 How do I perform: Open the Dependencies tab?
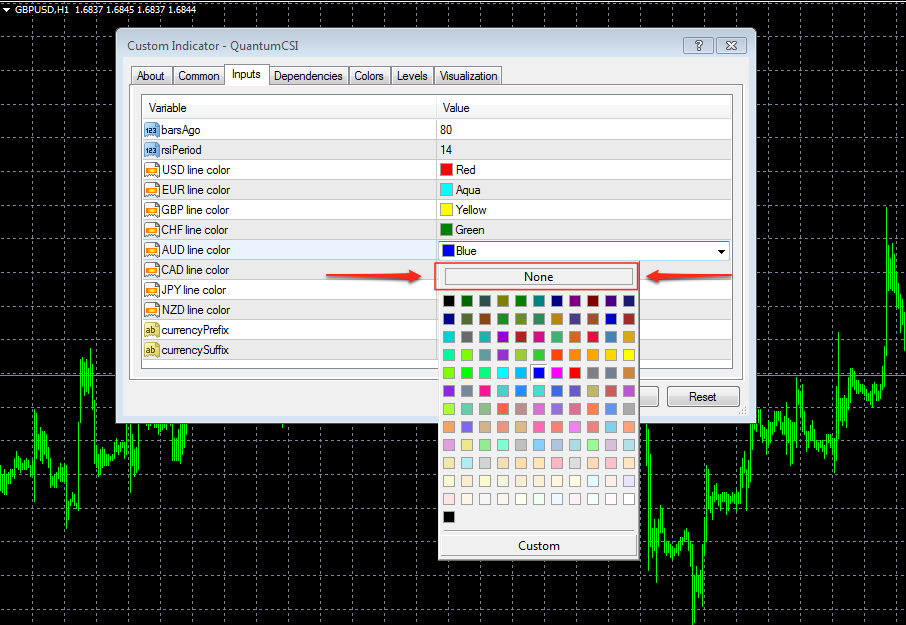[308, 76]
